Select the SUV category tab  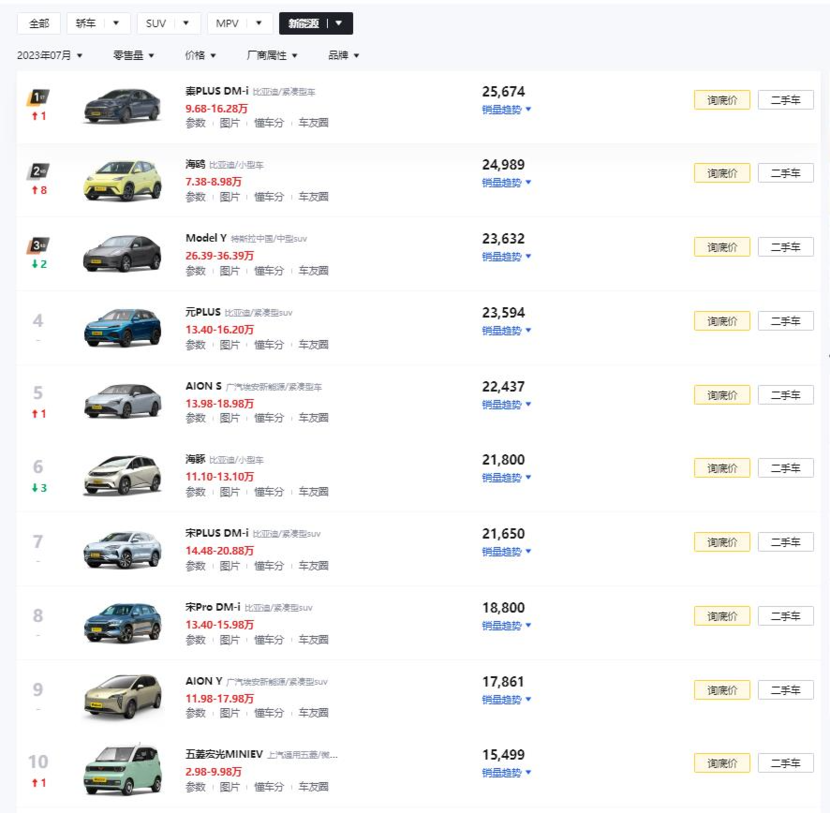[156, 23]
